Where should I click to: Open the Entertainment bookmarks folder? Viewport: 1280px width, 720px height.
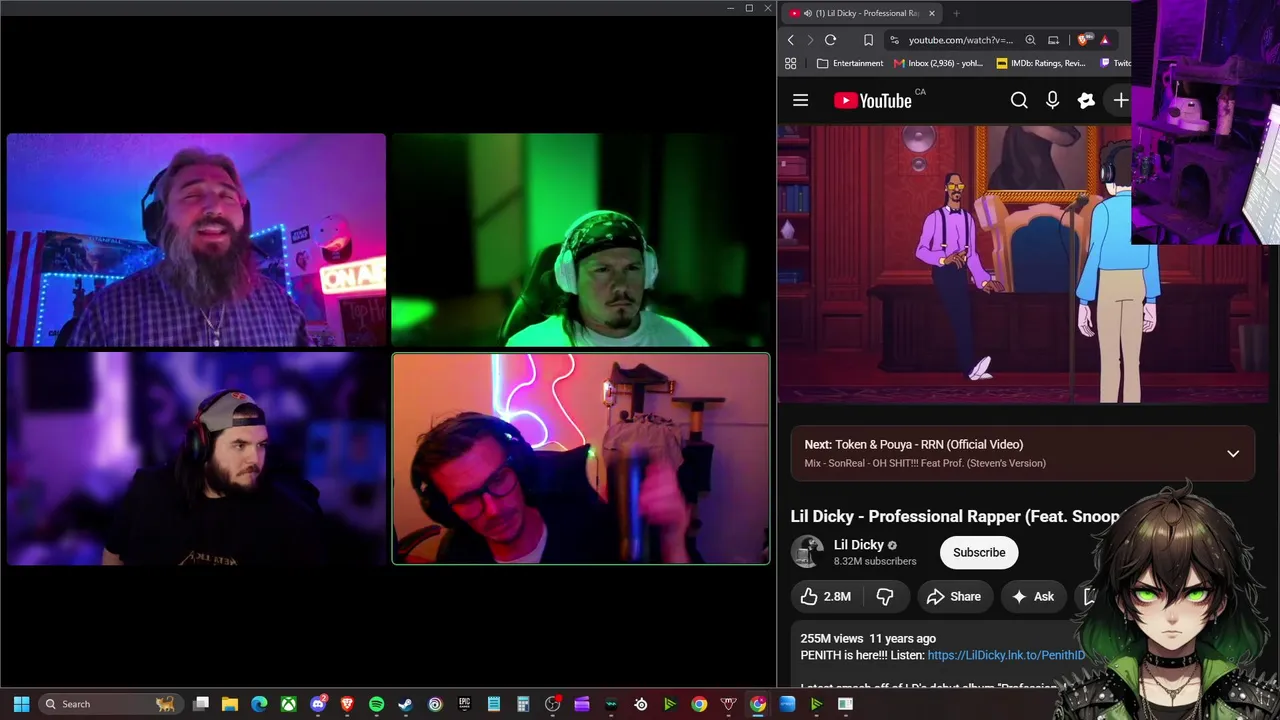(x=850, y=63)
